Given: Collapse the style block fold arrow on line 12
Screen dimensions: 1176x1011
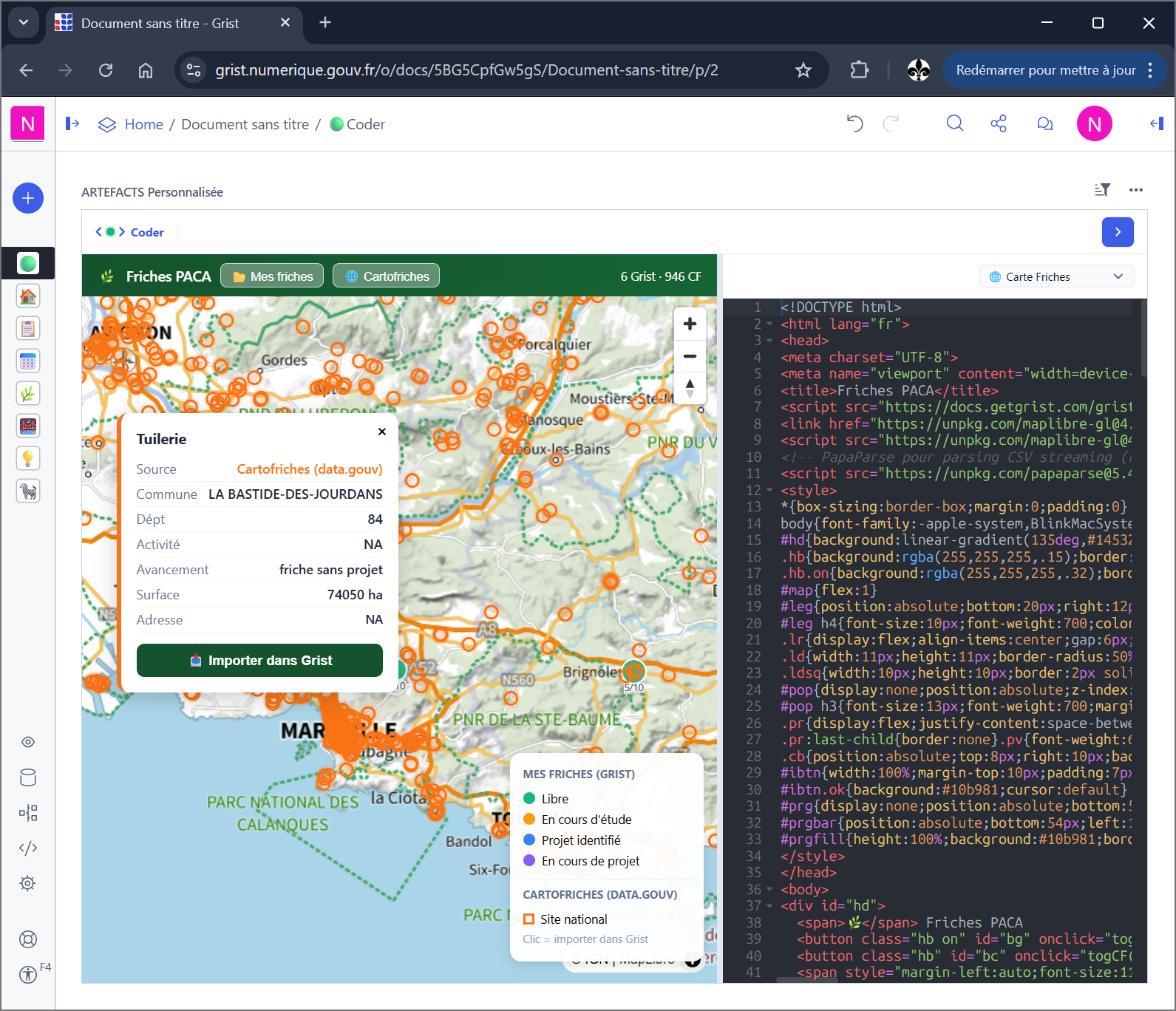Looking at the screenshot, I should pos(769,490).
